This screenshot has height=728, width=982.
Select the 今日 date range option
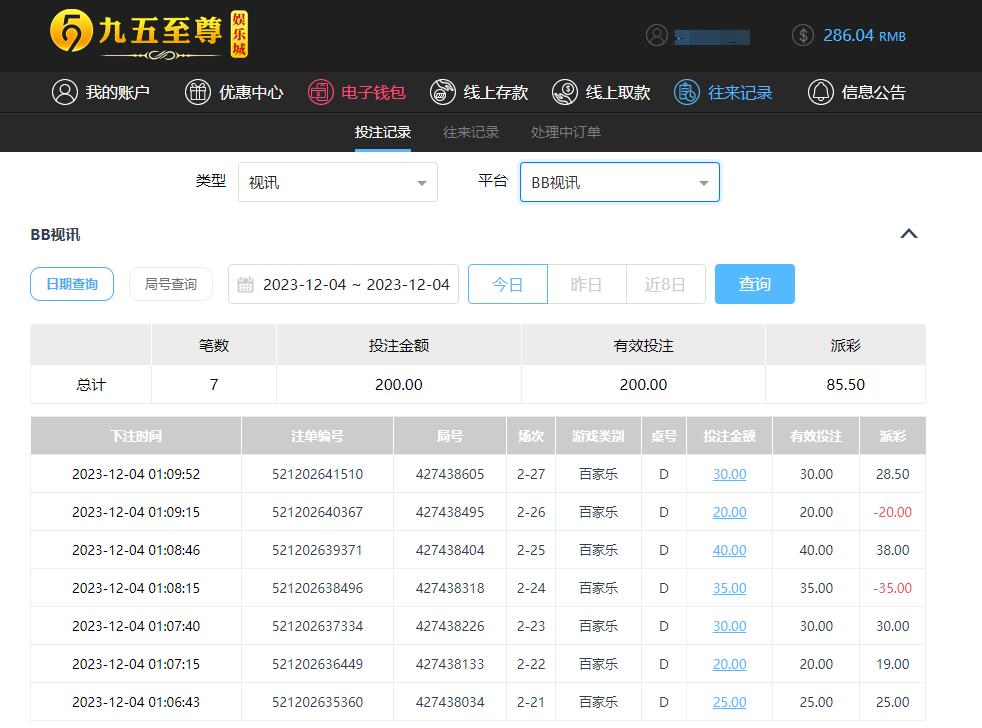(508, 284)
